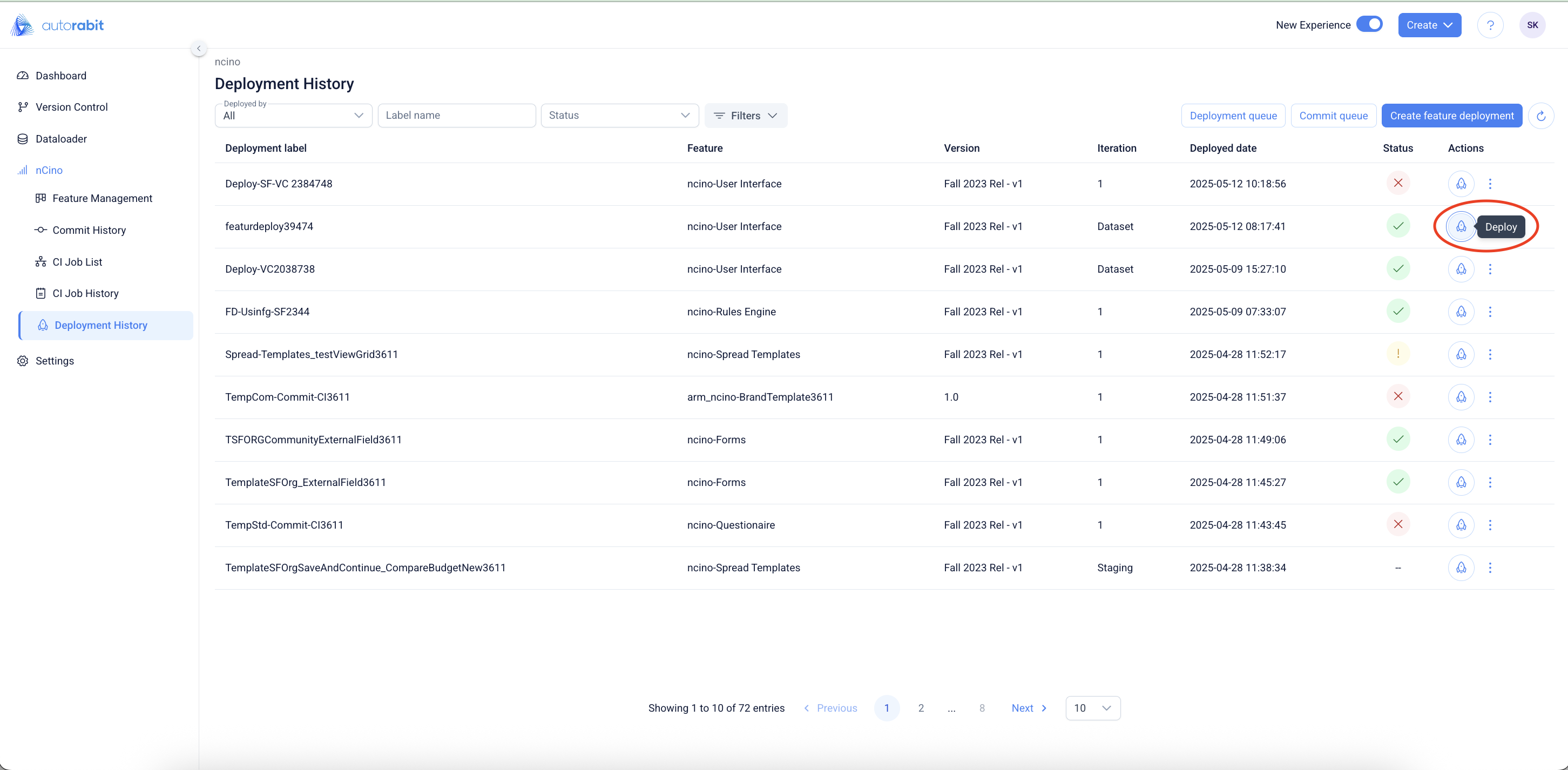
Task: Open the page size dropdown showing 10
Action: click(x=1093, y=708)
